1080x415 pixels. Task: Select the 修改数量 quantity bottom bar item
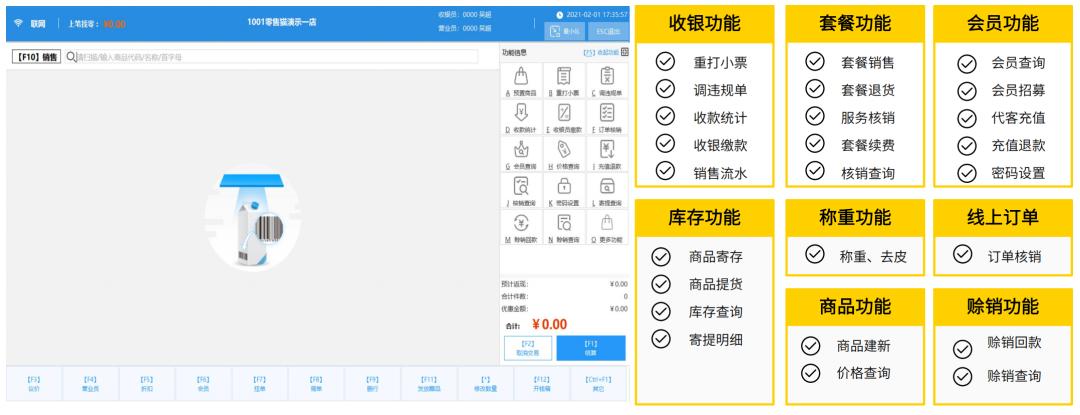pos(486,384)
